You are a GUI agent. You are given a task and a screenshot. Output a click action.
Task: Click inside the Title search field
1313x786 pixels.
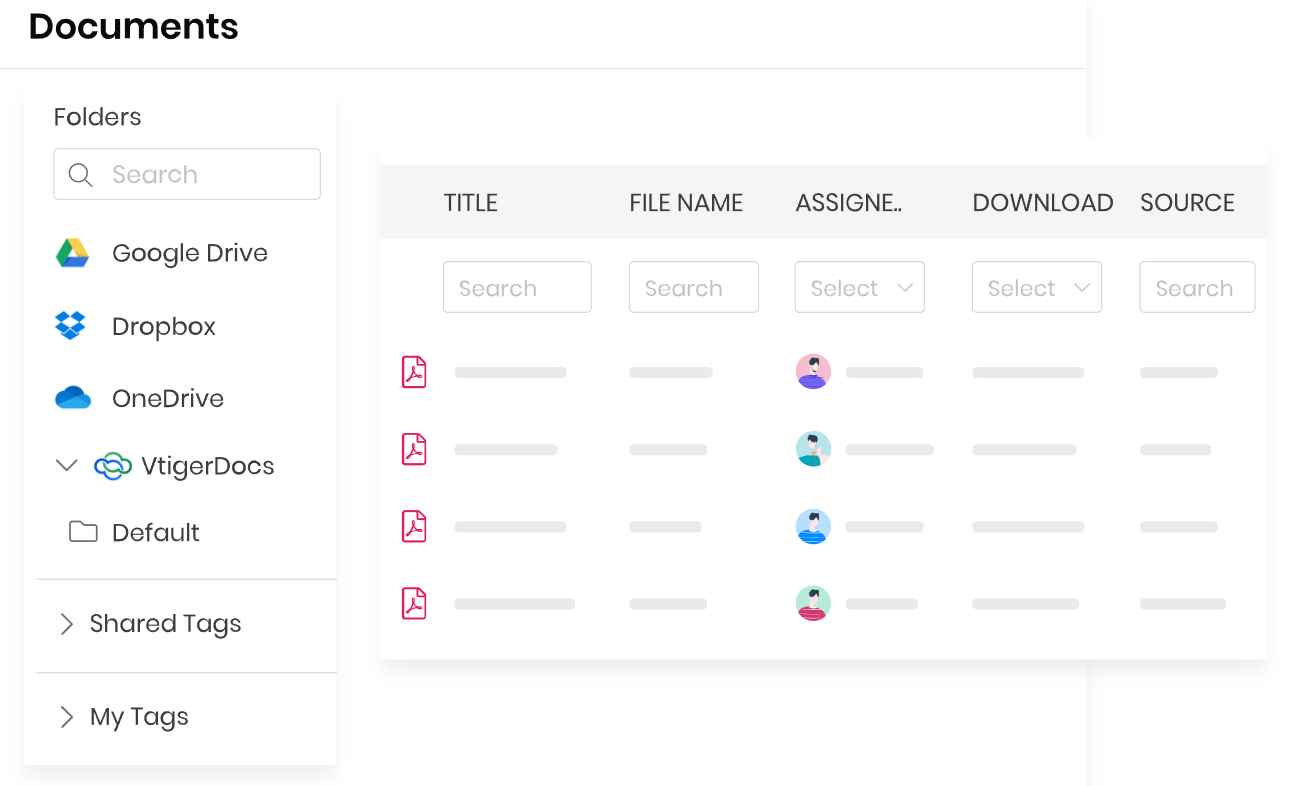[517, 287]
